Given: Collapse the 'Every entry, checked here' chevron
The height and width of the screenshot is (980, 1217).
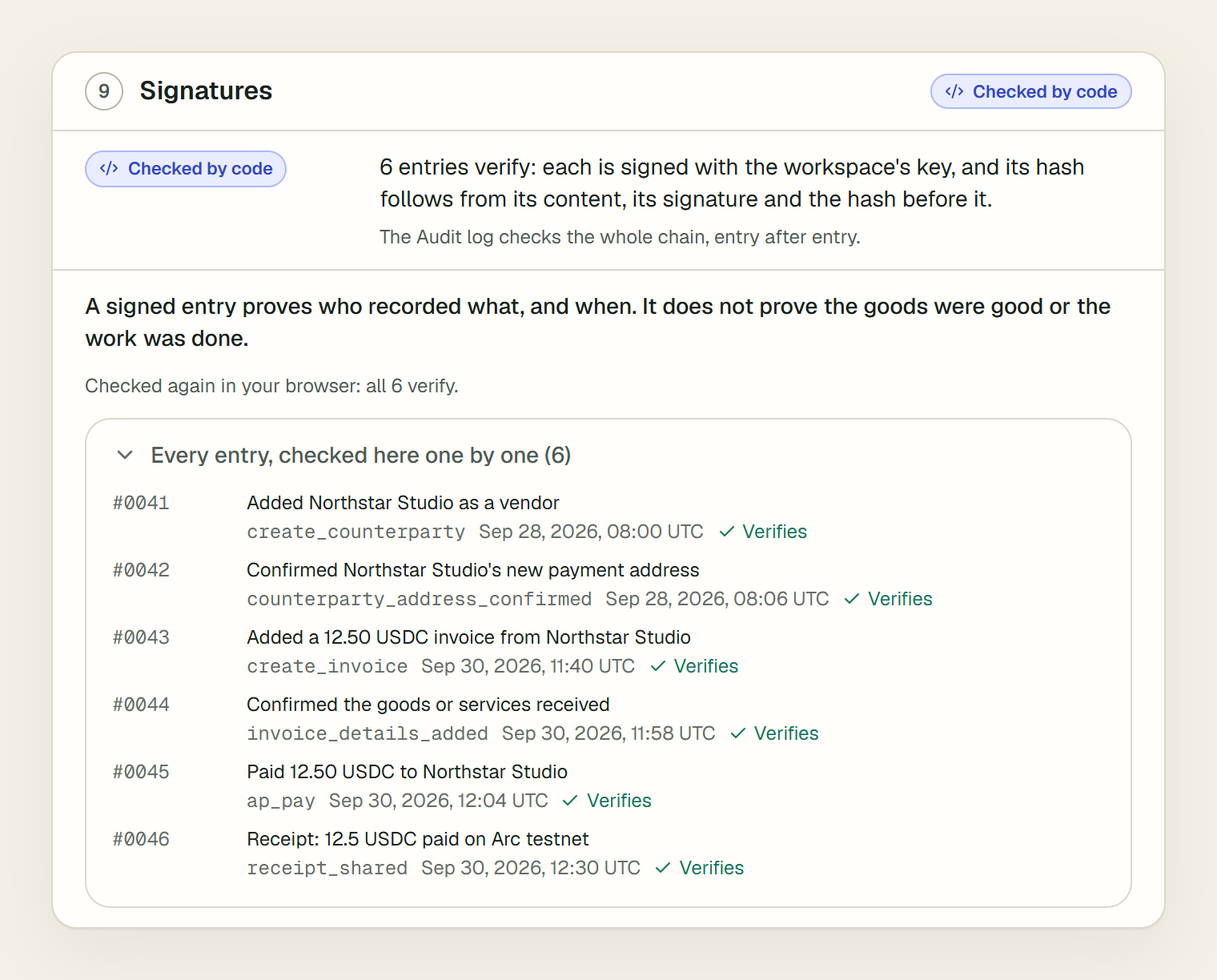Looking at the screenshot, I should click(x=125, y=456).
